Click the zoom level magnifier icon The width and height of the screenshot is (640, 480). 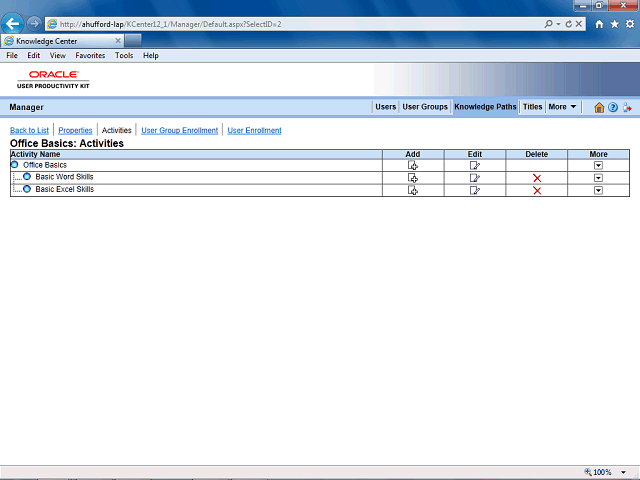tap(588, 472)
